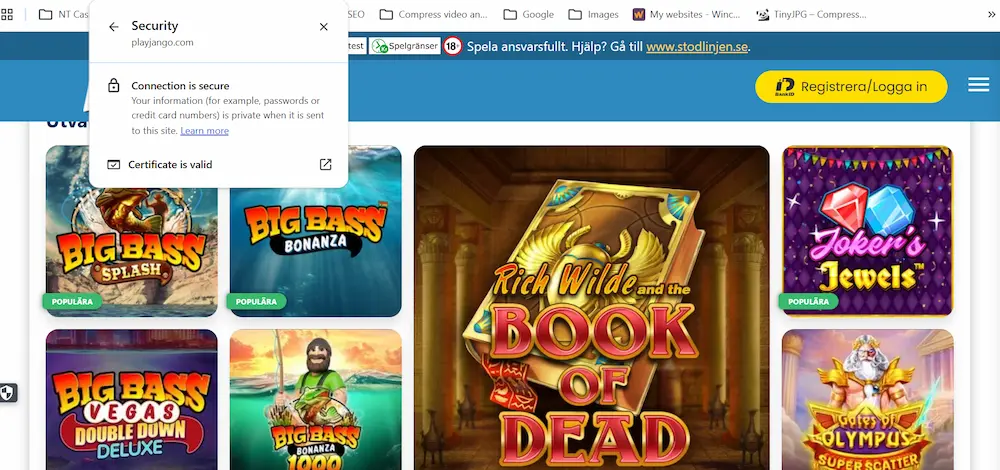Open the Learn more link
Image resolution: width=1000 pixels, height=470 pixels.
point(204,131)
